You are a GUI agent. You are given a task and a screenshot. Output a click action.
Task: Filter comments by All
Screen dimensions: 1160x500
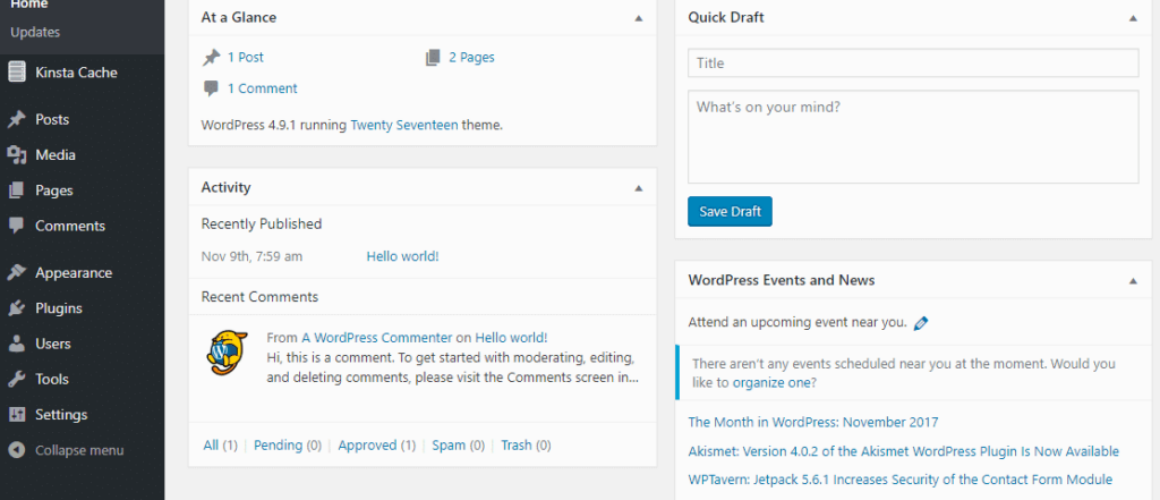211,445
